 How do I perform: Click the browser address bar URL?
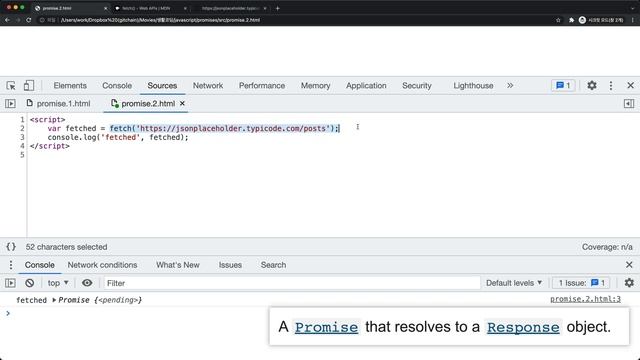tap(160, 20)
